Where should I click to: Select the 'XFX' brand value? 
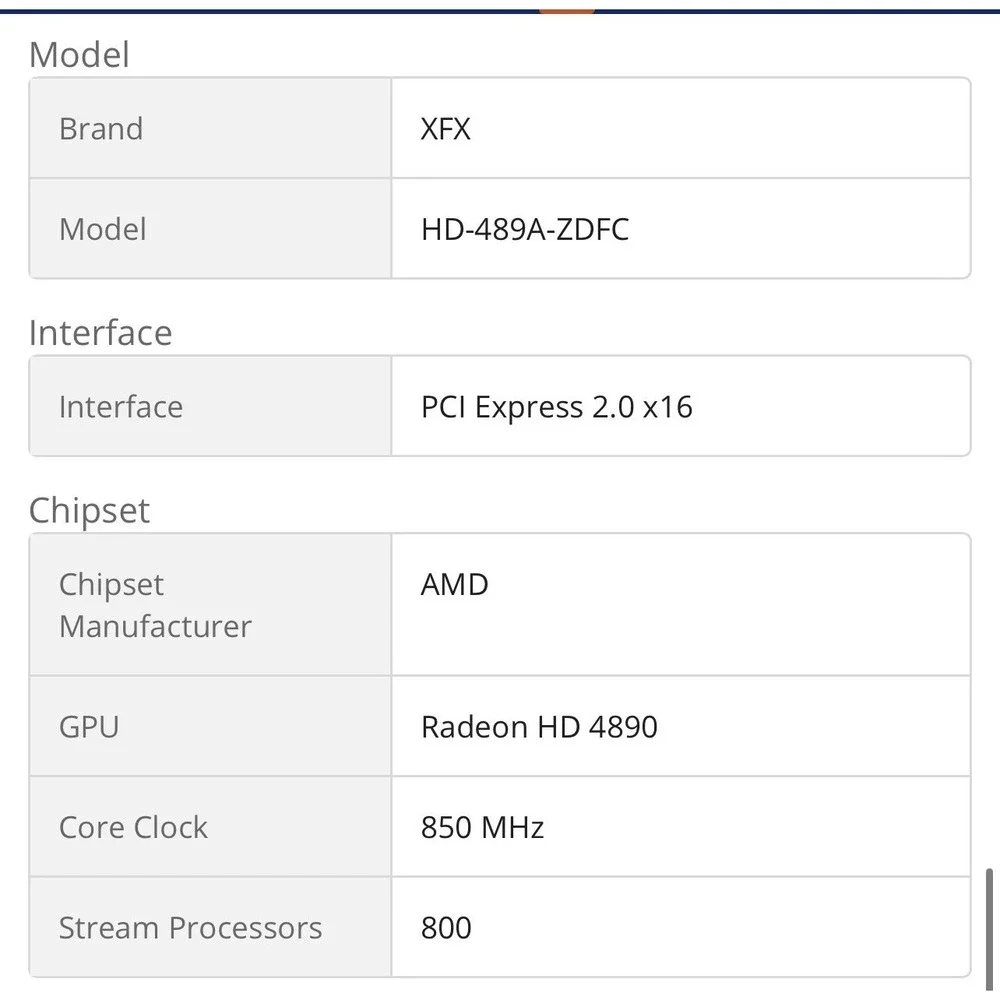(x=445, y=129)
